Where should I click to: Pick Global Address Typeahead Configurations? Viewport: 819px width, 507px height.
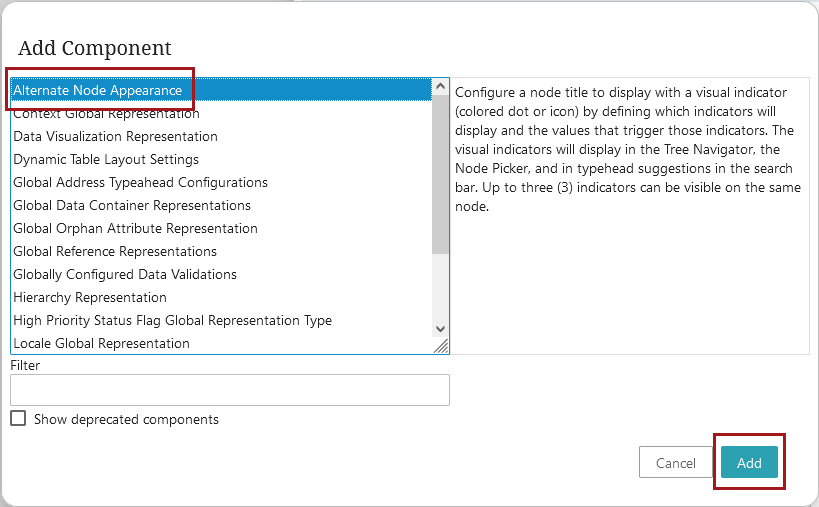tap(221, 182)
